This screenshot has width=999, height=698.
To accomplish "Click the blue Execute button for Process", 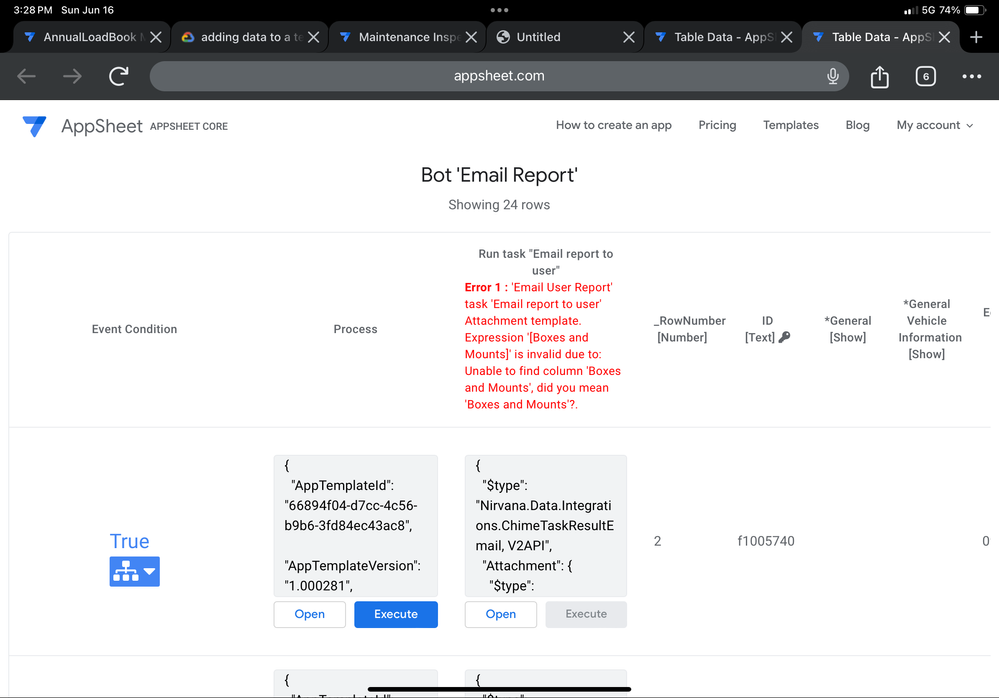I will 396,614.
